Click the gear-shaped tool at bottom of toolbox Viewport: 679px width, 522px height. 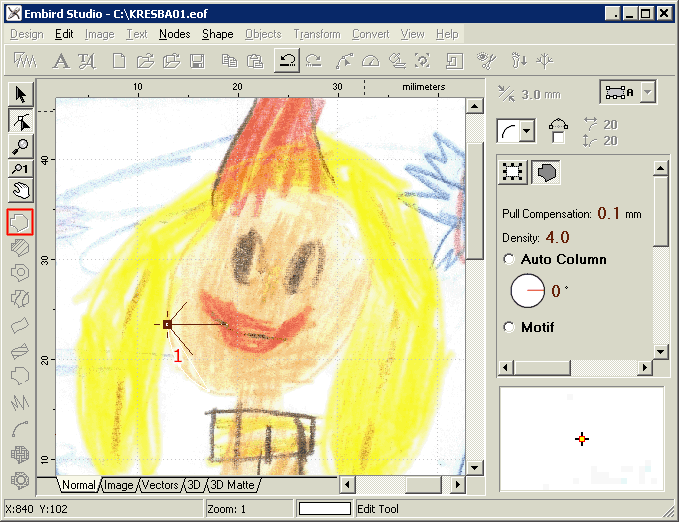[20, 480]
